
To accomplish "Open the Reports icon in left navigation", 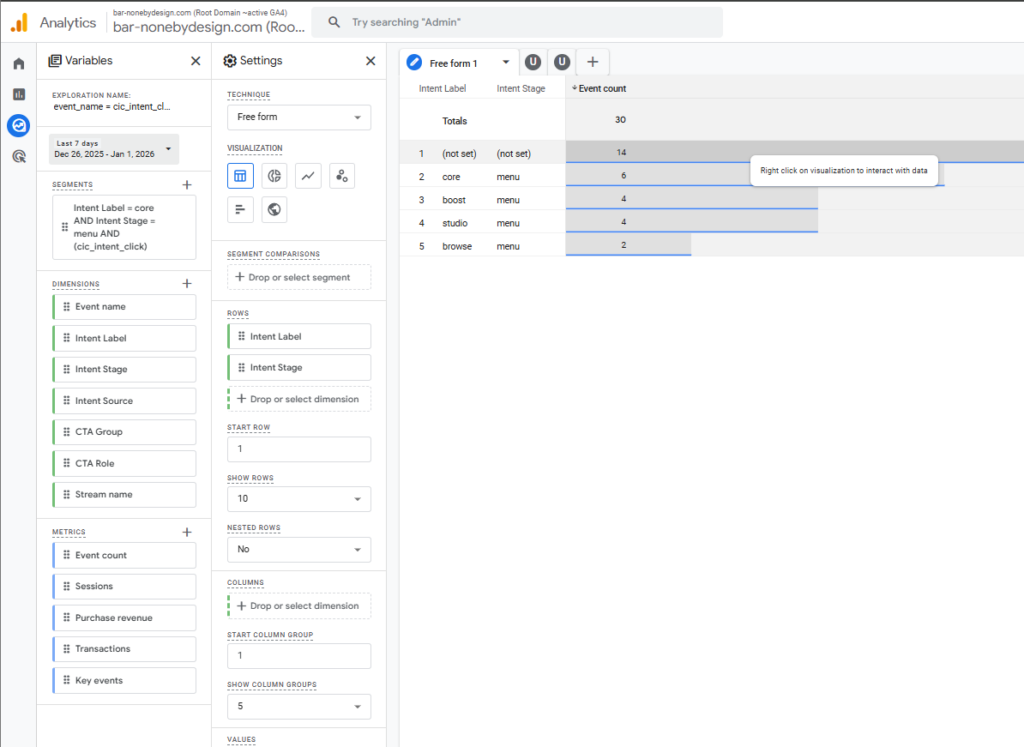I will pyautogui.click(x=18, y=94).
